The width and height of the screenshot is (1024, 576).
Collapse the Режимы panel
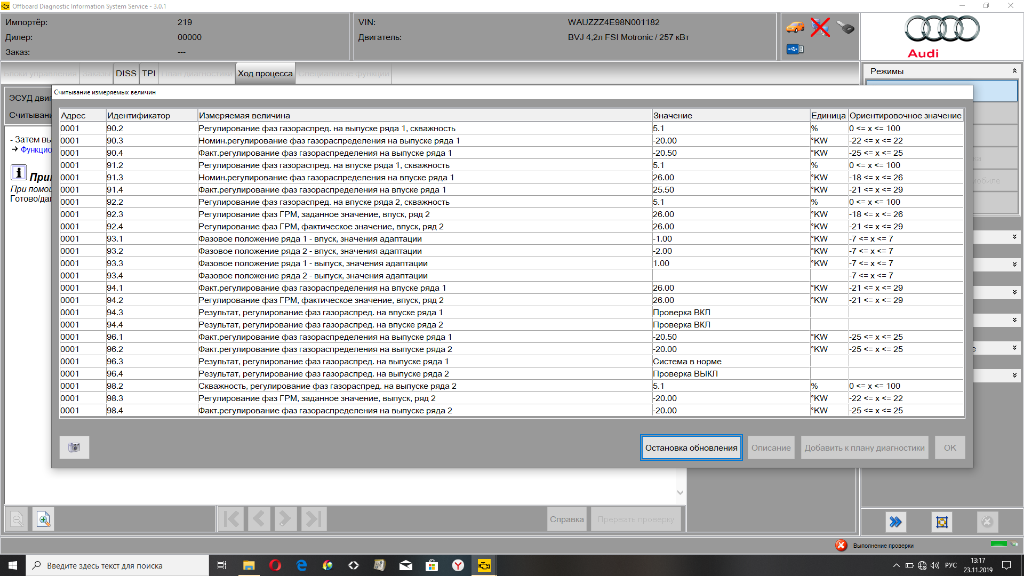point(1015,72)
